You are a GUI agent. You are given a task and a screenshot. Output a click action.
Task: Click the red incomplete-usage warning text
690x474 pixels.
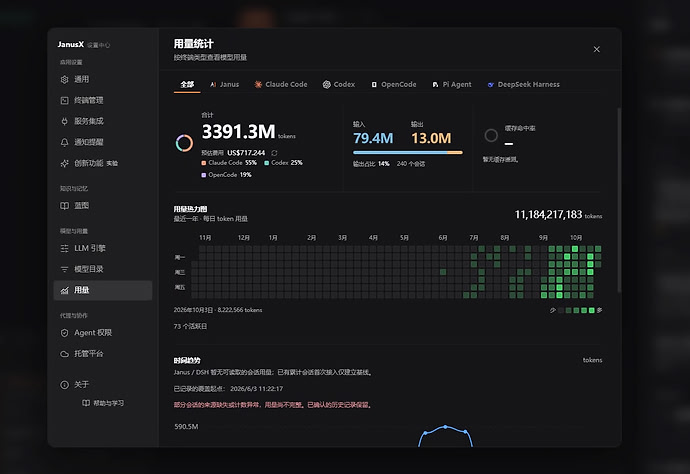click(273, 405)
